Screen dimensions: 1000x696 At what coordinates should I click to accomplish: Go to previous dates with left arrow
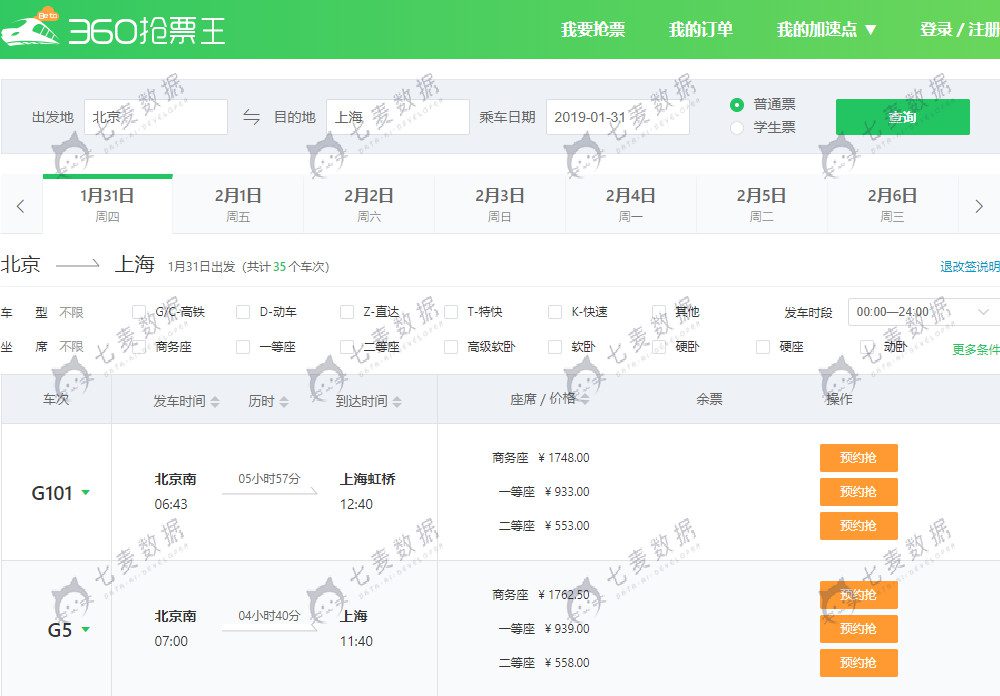[20, 206]
